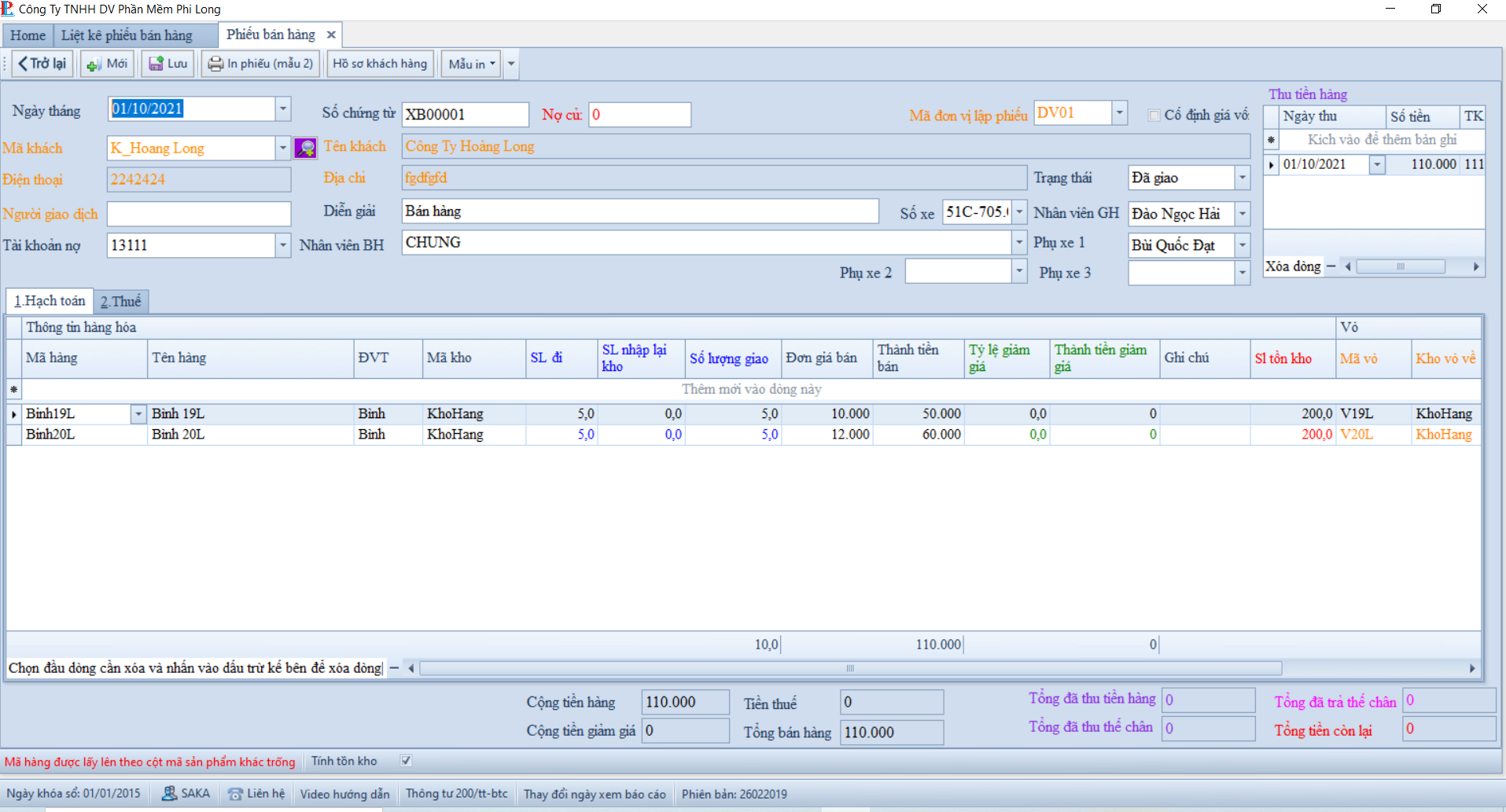This screenshot has height=812, width=1506.
Task: Close the Phiếu bán hàng tab
Action: pos(331,35)
